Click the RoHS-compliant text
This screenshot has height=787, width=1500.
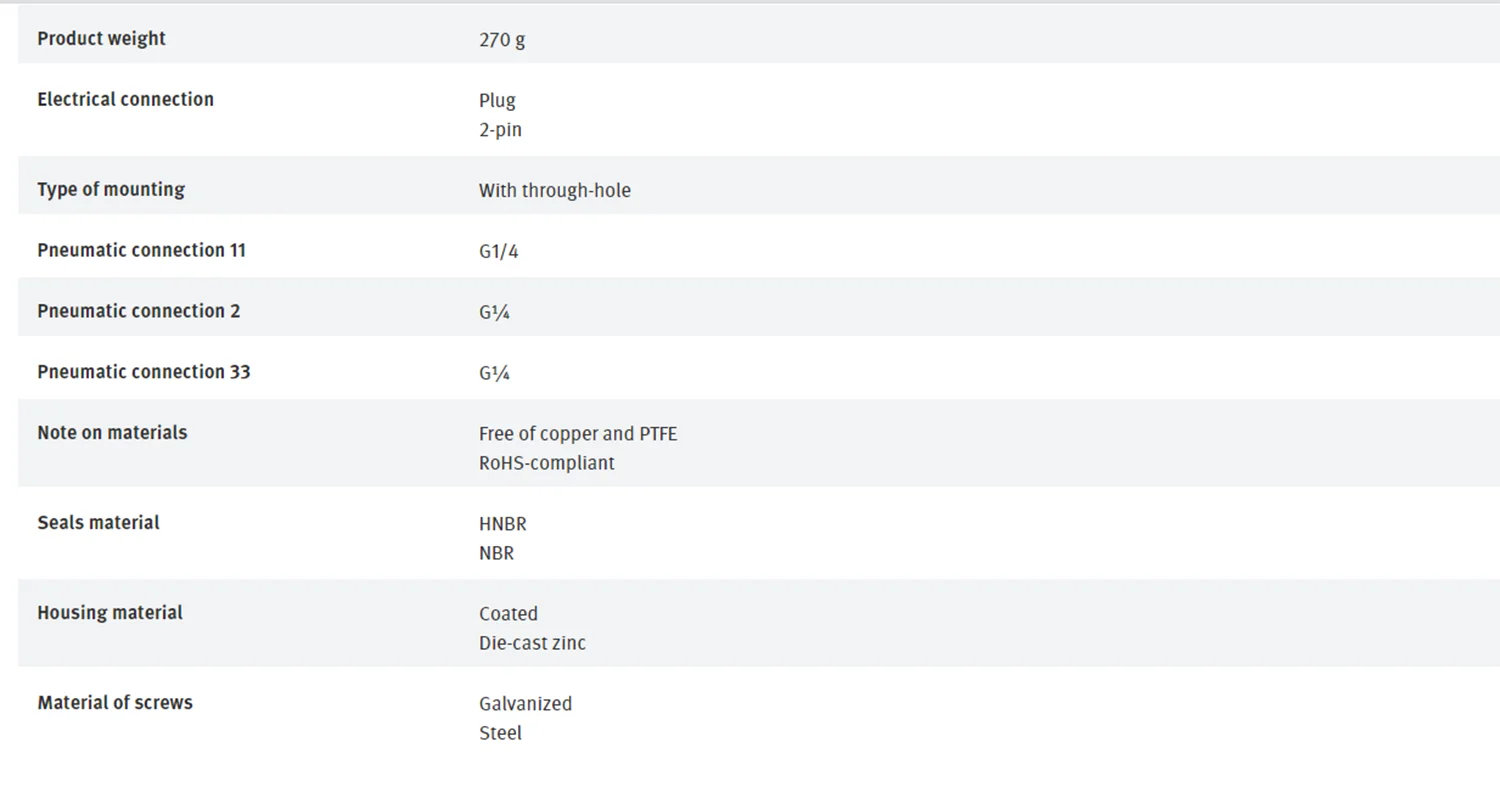pos(546,463)
